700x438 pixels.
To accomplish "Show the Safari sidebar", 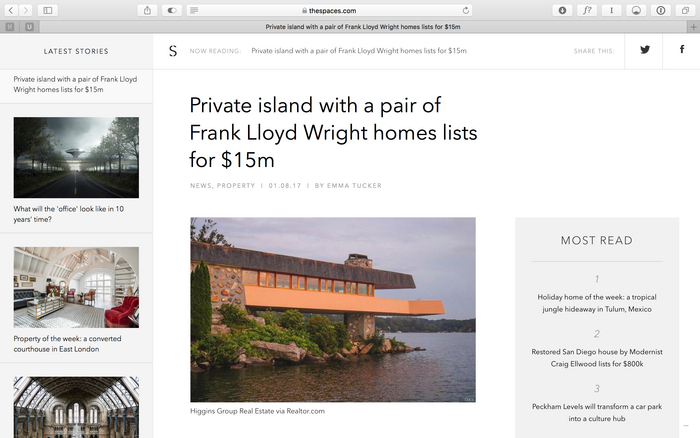I will [48, 10].
